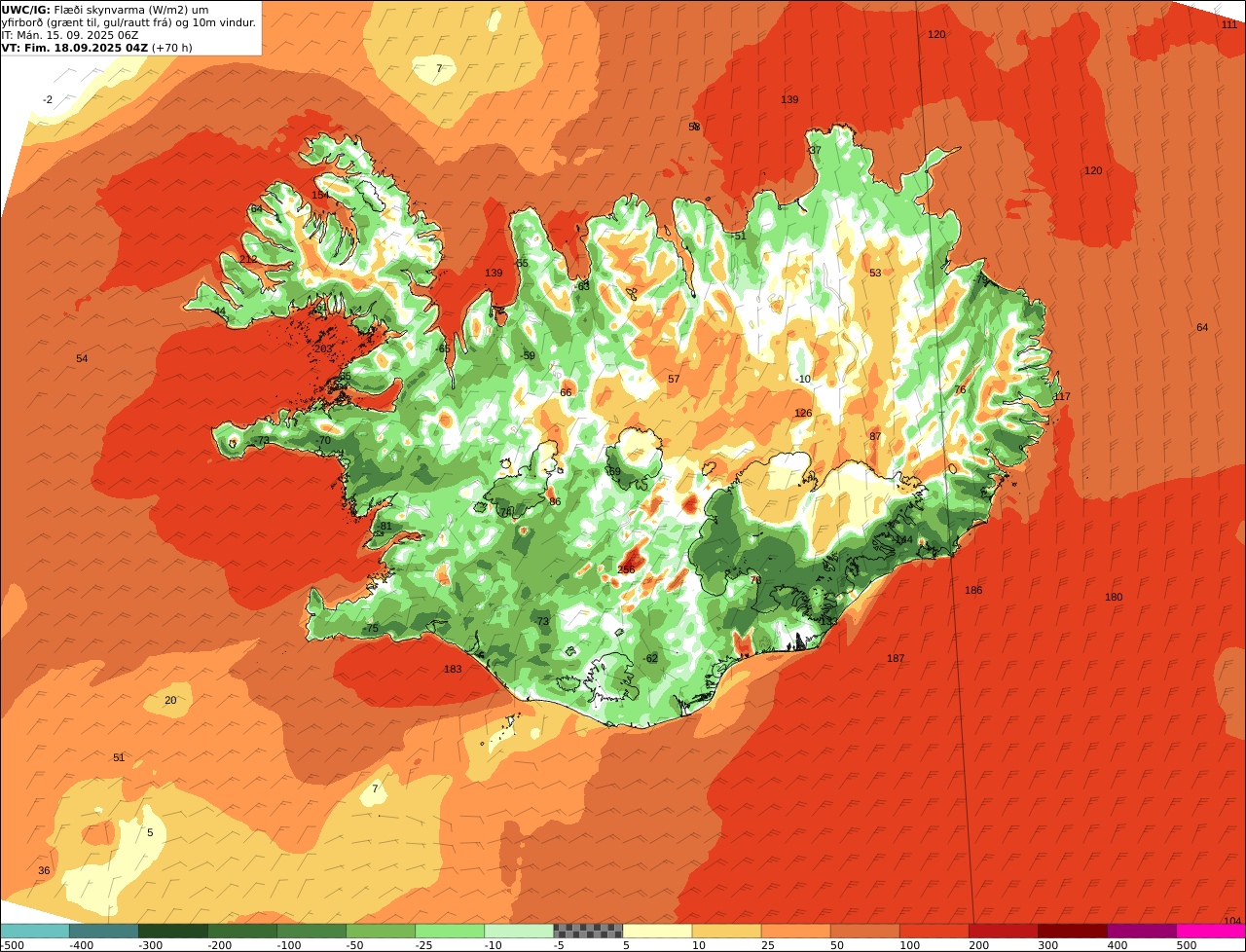Click the crimson 200 legend swatch

tap(1003, 931)
